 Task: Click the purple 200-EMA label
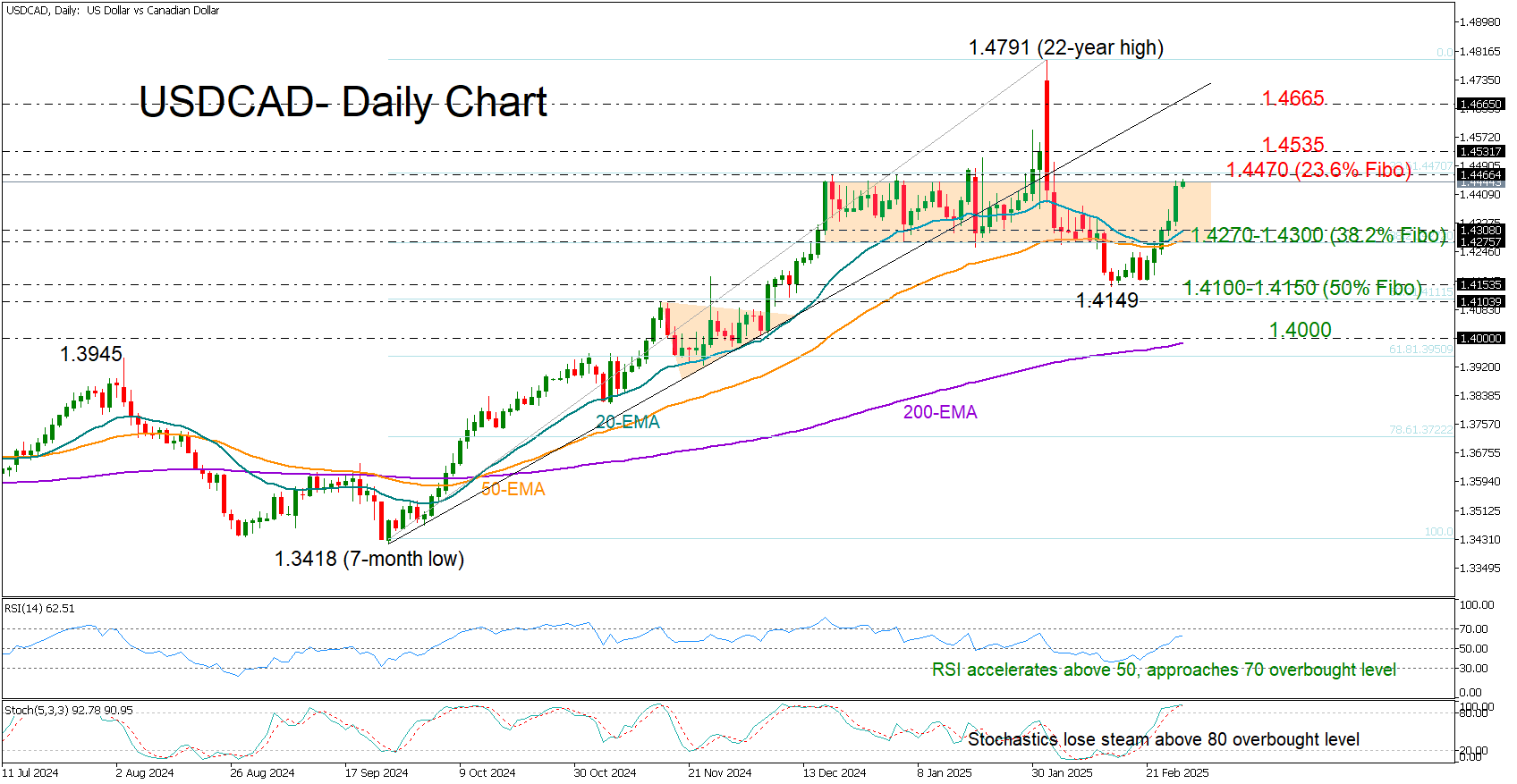tap(939, 413)
